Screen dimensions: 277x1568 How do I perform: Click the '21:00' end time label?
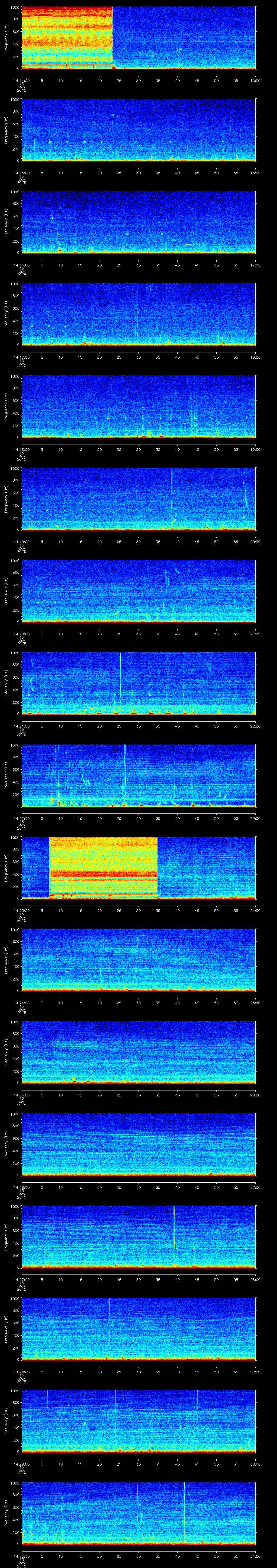pyautogui.click(x=255, y=634)
